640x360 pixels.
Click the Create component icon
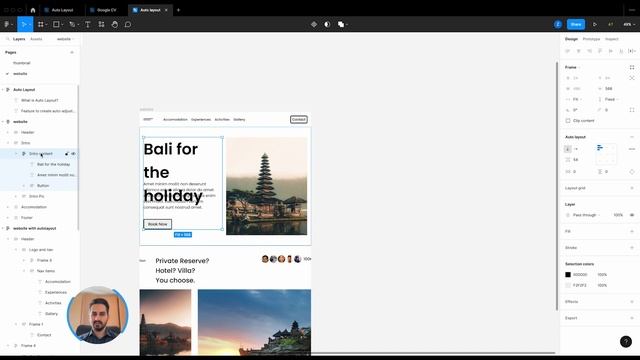pos(314,24)
